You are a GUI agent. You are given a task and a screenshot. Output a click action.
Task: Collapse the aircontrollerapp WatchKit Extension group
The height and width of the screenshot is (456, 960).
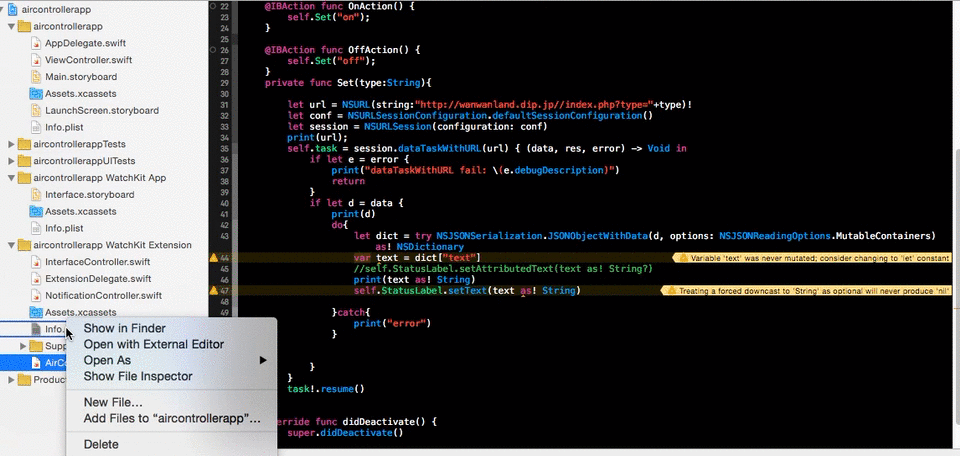pos(12,245)
